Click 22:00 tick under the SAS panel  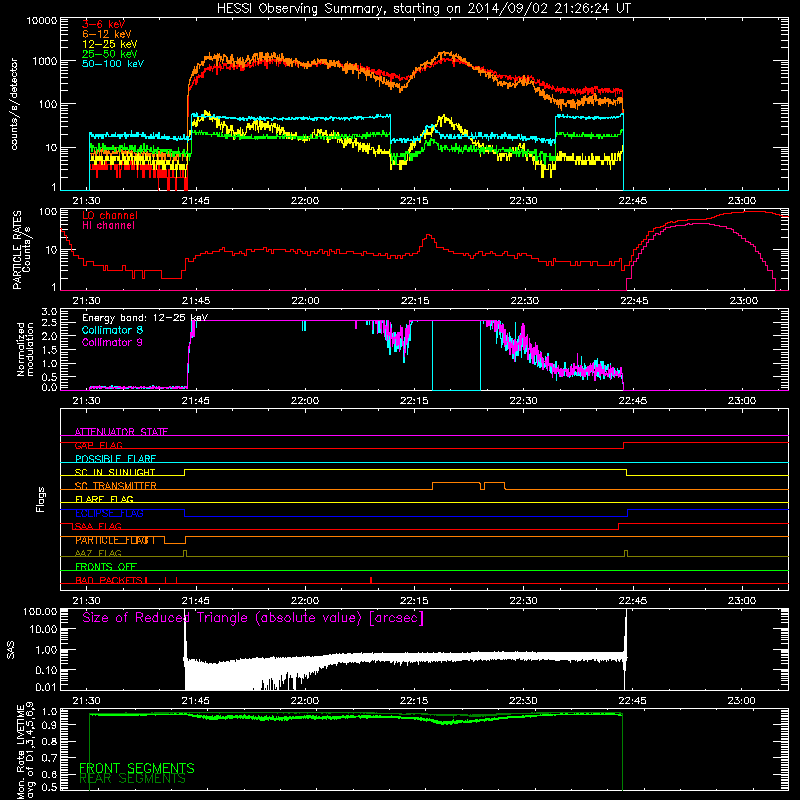pos(305,701)
